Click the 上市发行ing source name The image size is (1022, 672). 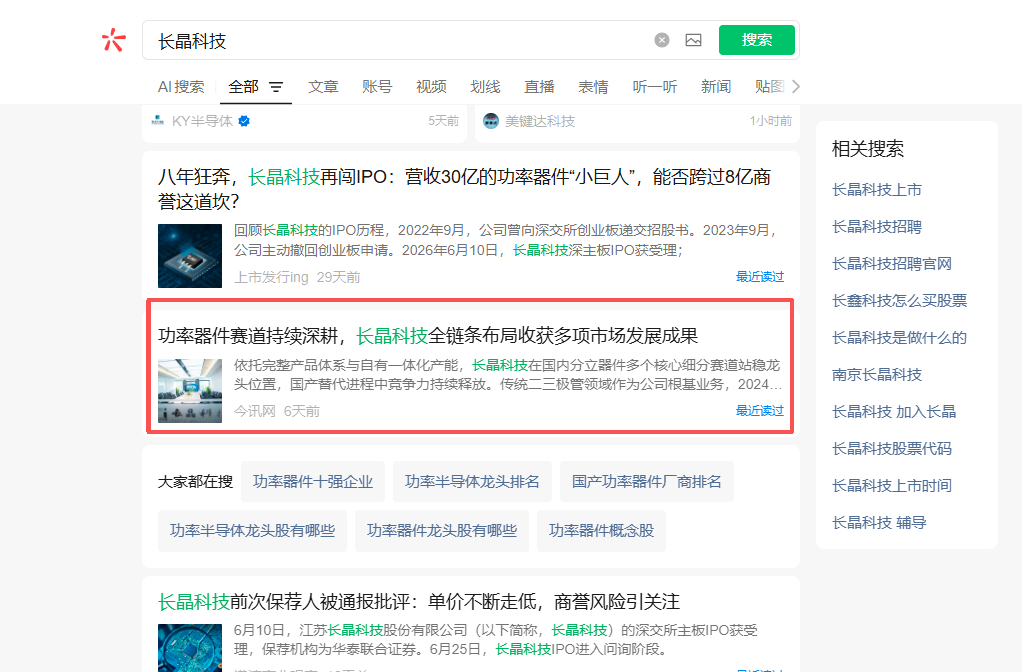click(x=271, y=277)
